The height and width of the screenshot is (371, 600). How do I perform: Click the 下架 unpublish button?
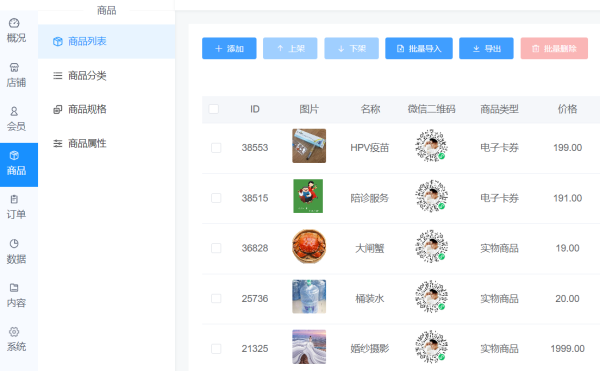(352, 48)
